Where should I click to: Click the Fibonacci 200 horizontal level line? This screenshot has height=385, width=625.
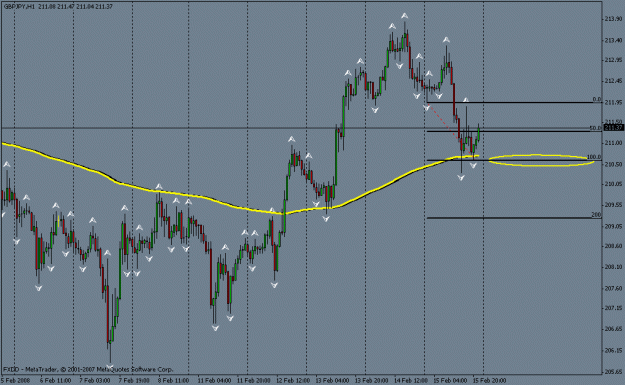point(514,218)
